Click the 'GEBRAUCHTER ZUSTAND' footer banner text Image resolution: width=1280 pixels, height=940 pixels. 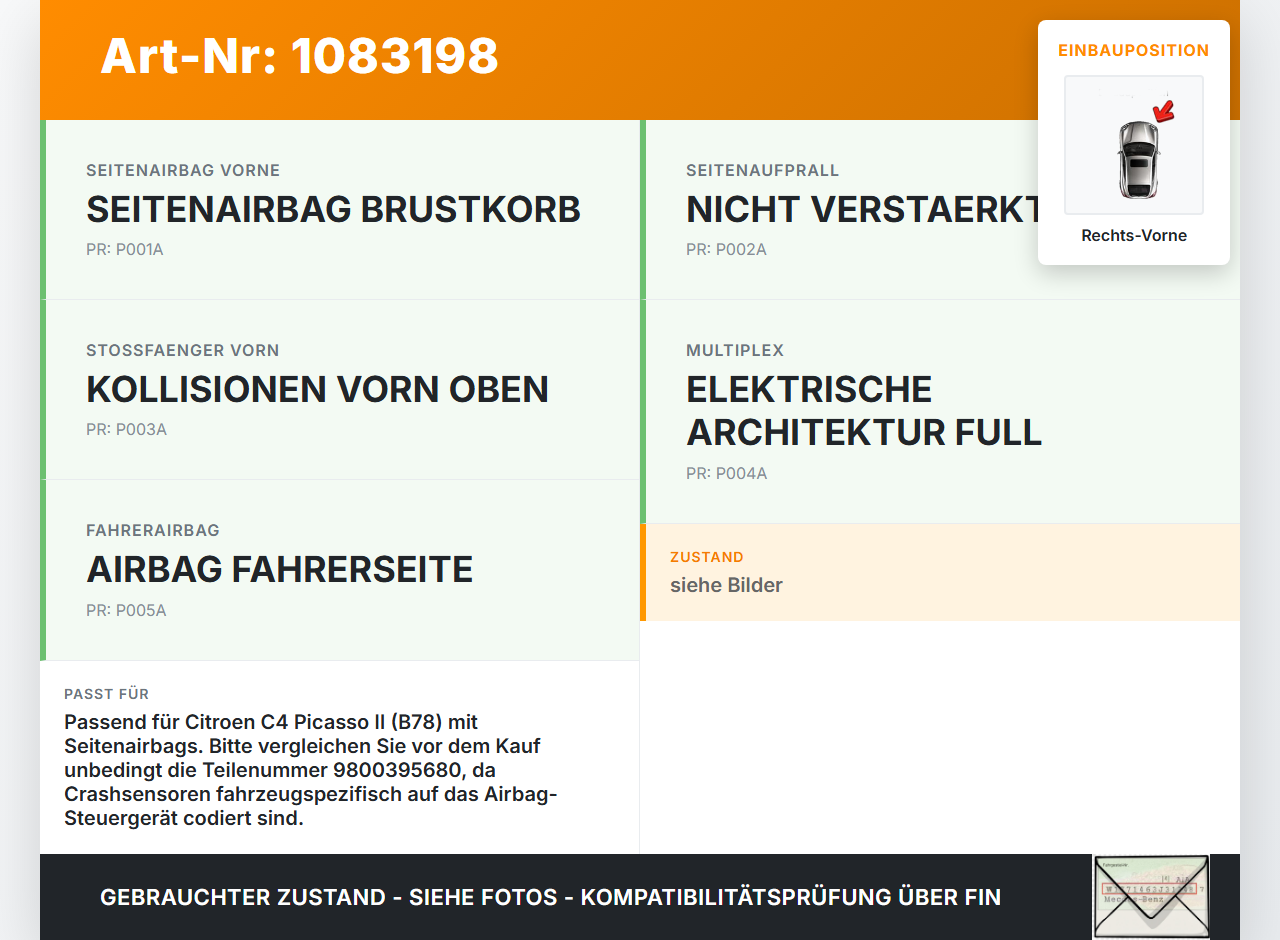coord(550,897)
